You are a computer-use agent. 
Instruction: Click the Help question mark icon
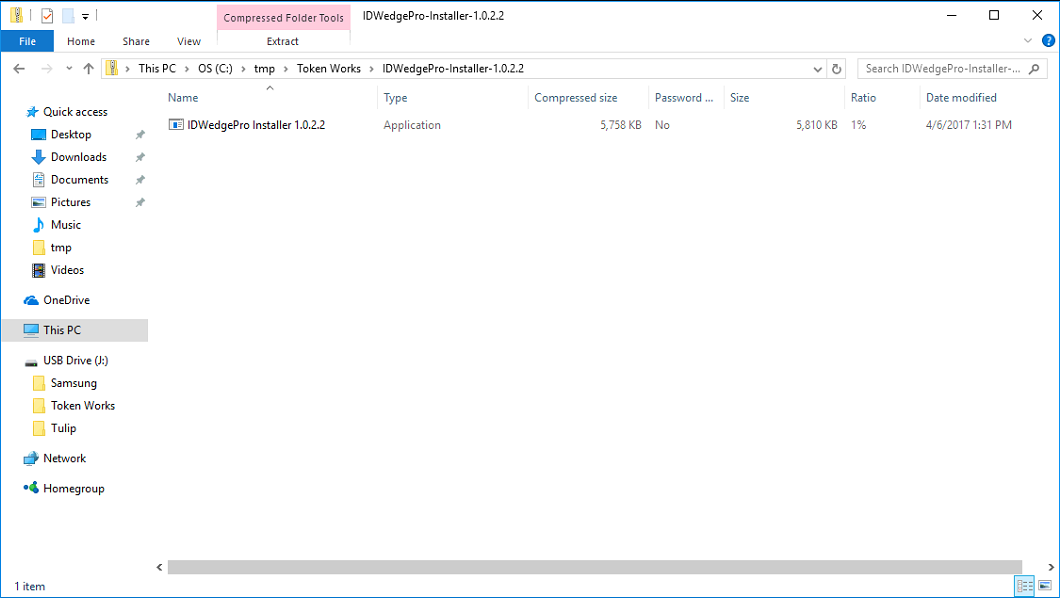click(1048, 41)
